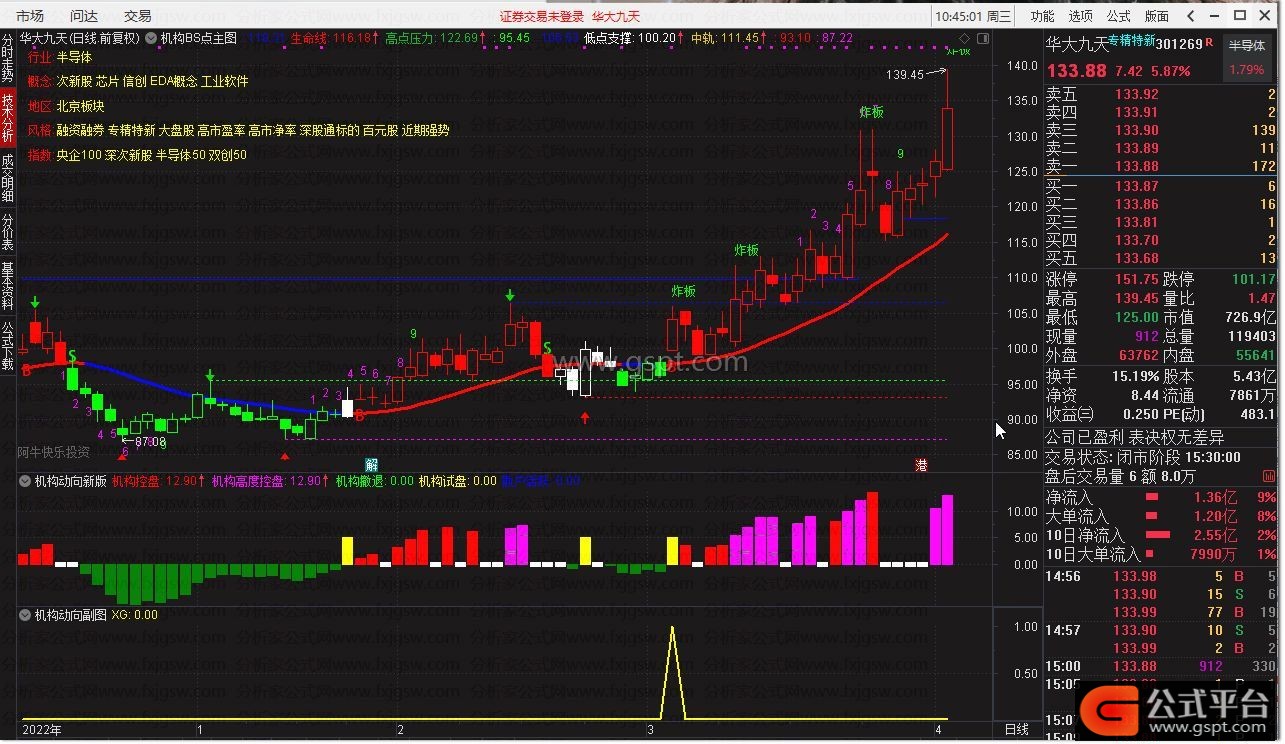Click the yellow XG signal spike

672,672
